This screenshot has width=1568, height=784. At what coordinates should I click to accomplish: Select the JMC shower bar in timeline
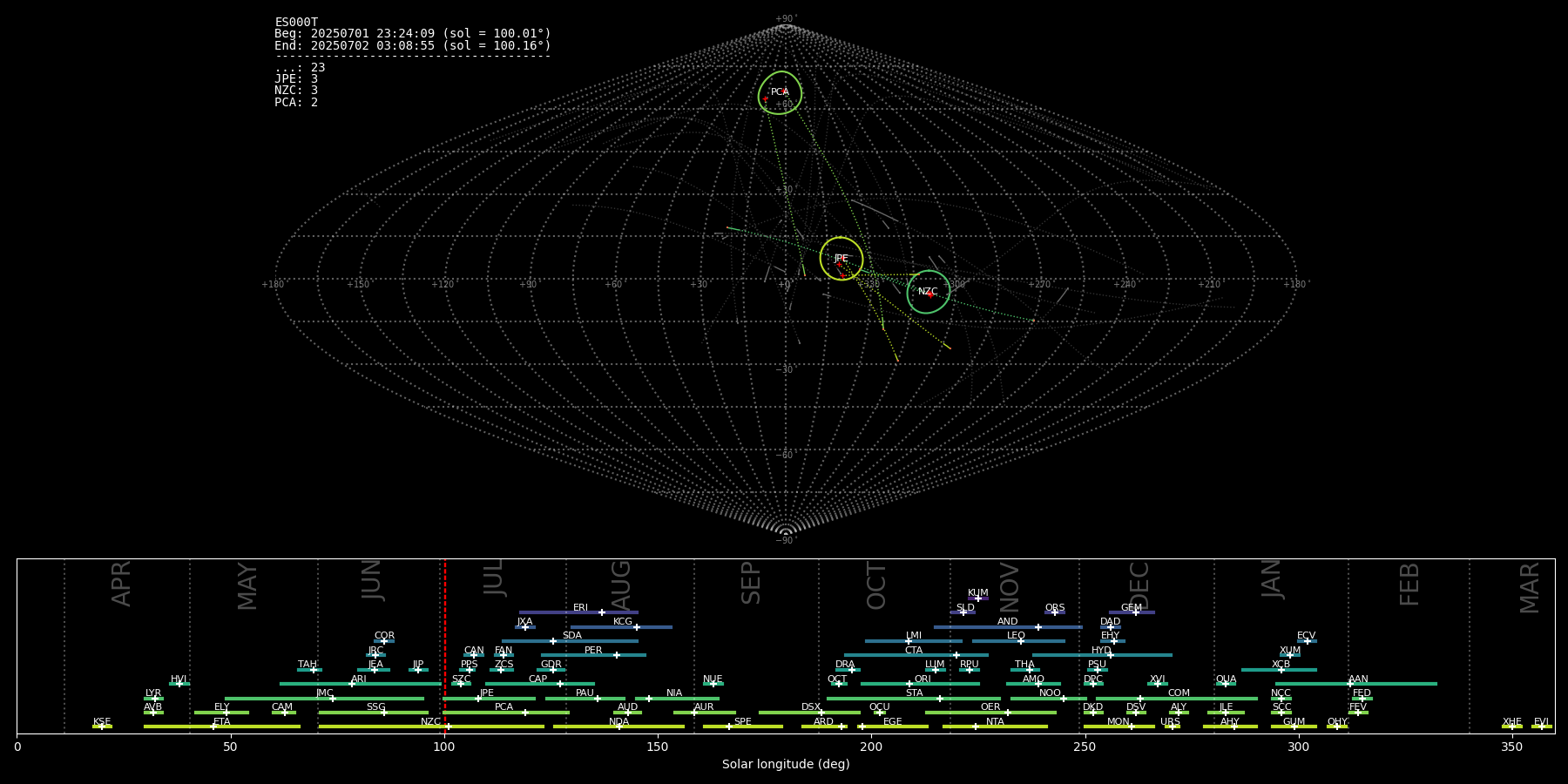(x=325, y=698)
